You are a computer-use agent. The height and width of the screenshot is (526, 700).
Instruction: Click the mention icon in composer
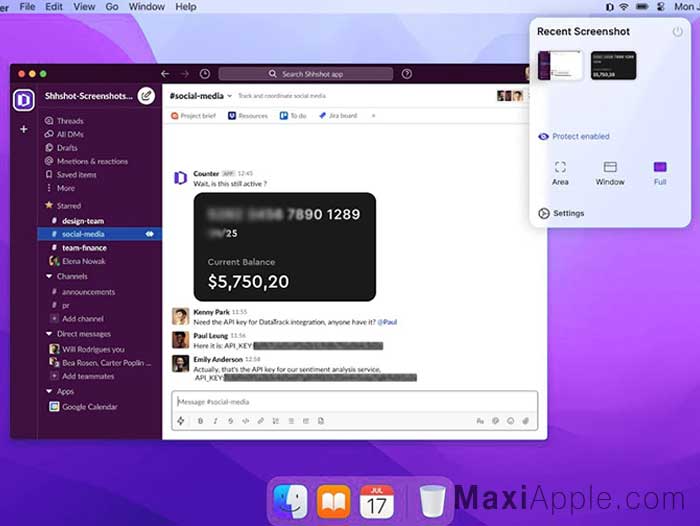496,421
